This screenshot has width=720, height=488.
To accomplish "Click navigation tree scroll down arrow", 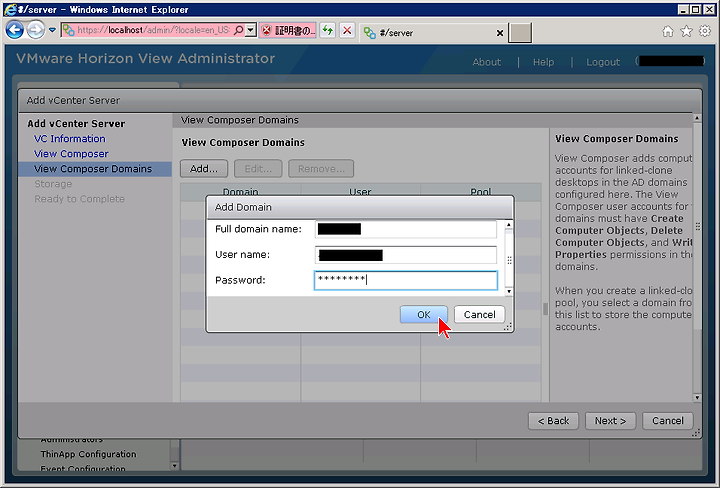I will coord(174,466).
